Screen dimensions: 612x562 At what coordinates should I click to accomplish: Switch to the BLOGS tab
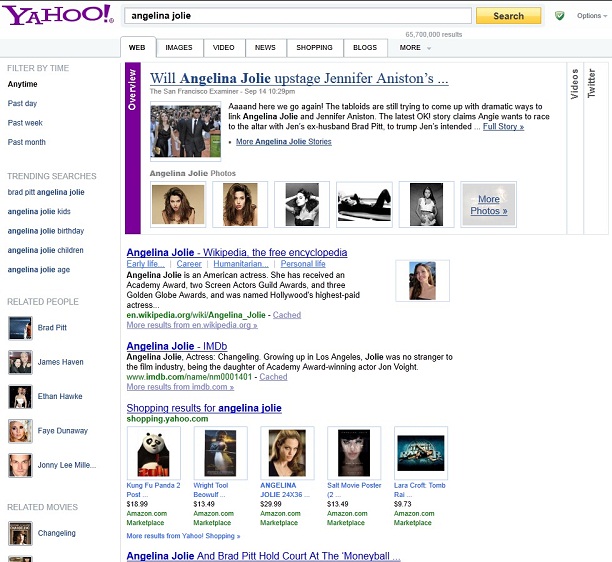tap(365, 48)
